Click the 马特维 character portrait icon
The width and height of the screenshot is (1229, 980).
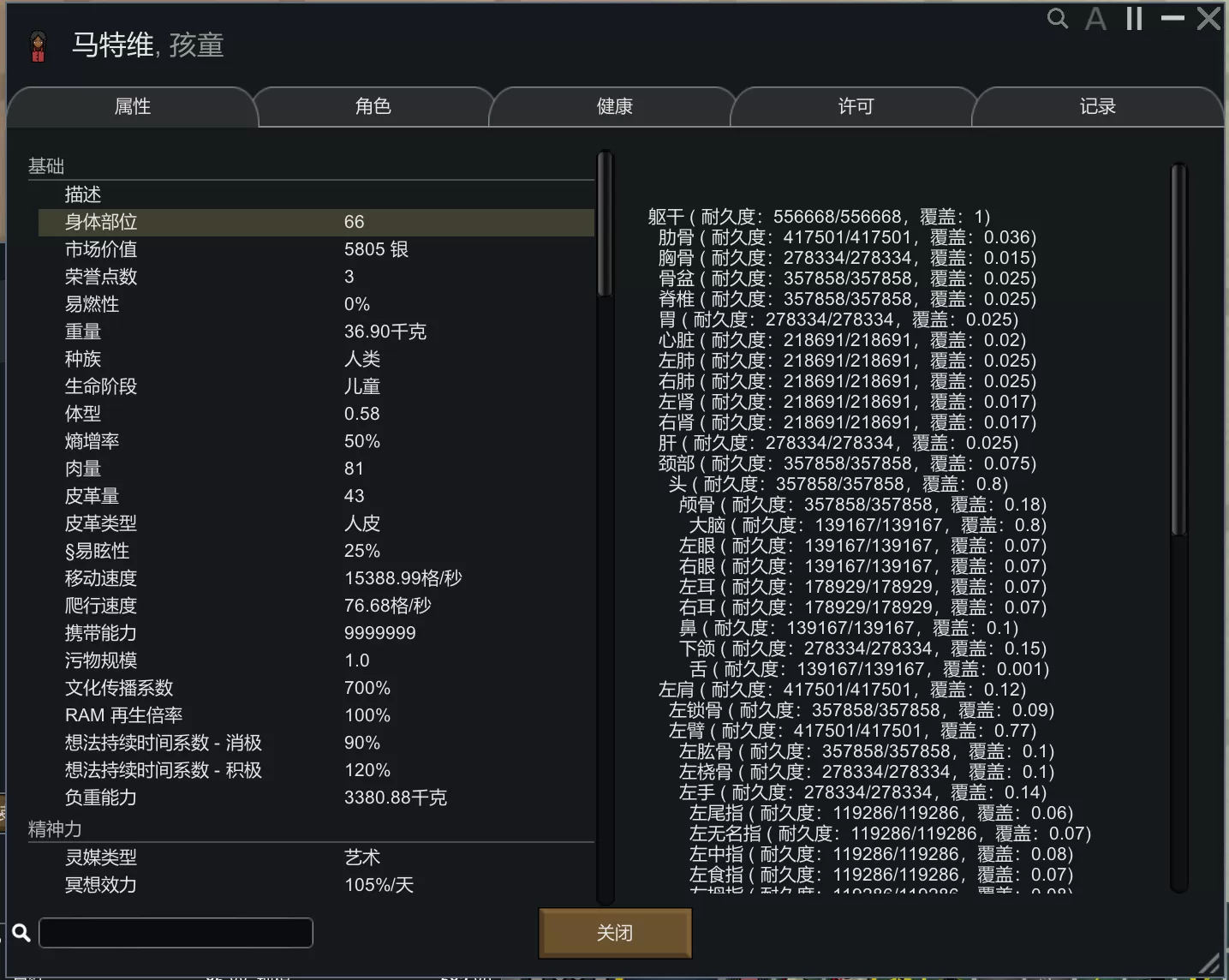(x=38, y=46)
